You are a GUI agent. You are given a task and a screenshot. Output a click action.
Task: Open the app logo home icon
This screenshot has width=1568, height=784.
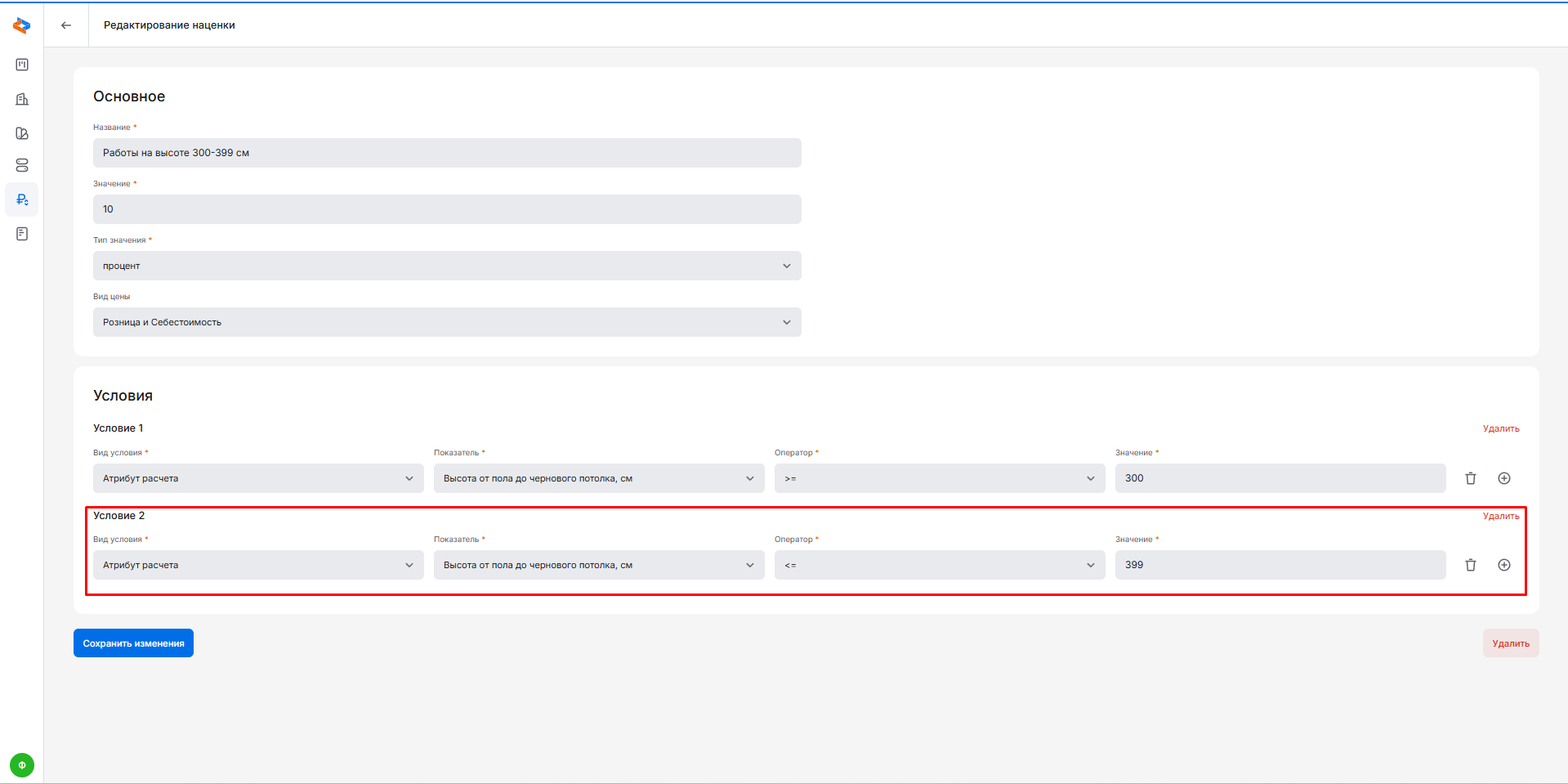[x=22, y=26]
